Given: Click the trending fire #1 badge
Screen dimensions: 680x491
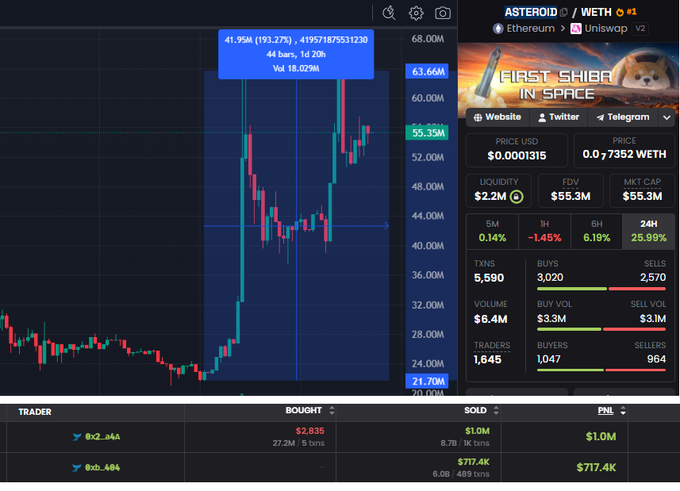Looking at the screenshot, I should pos(626,12).
